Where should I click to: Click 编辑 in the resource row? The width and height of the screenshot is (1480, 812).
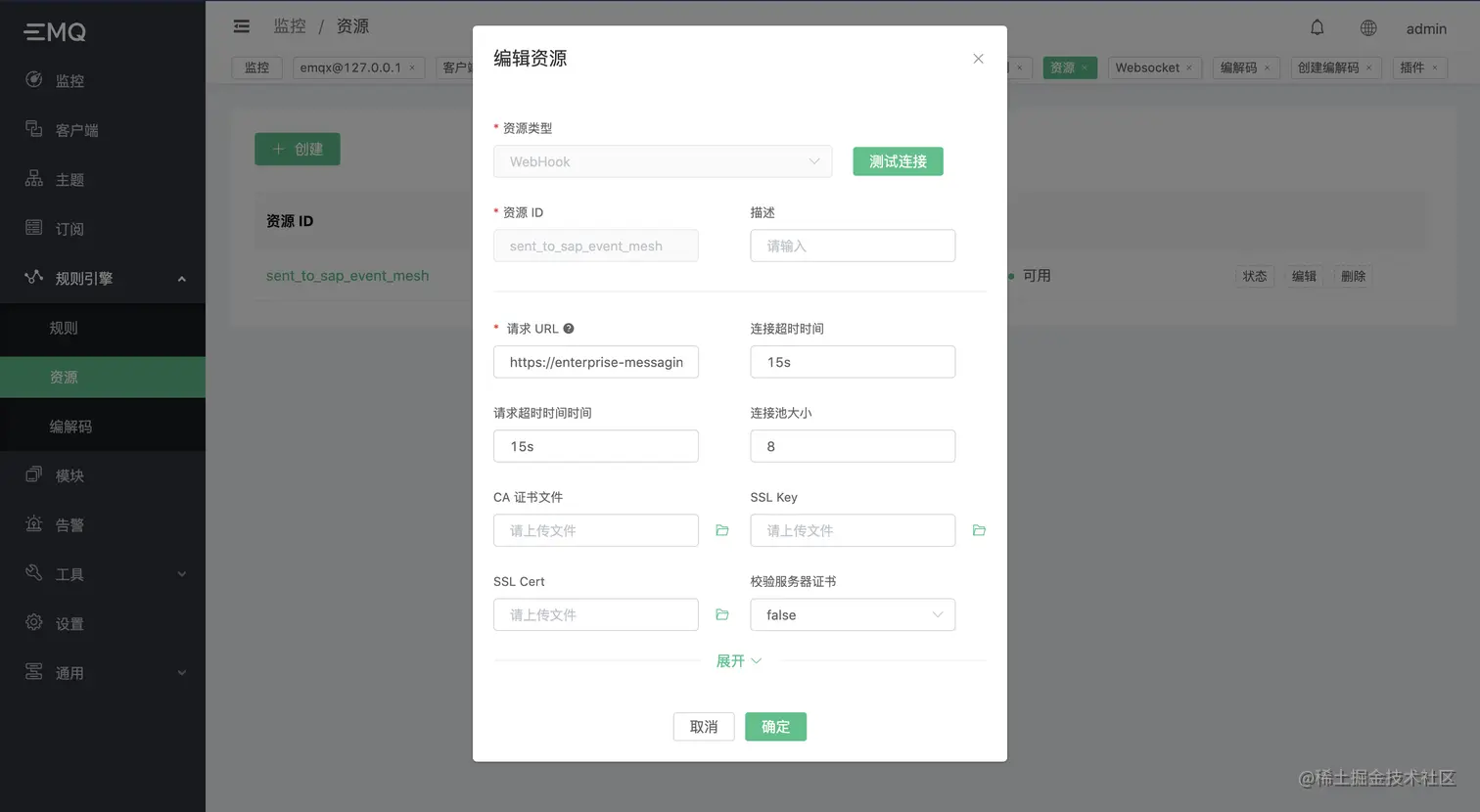[1304, 276]
